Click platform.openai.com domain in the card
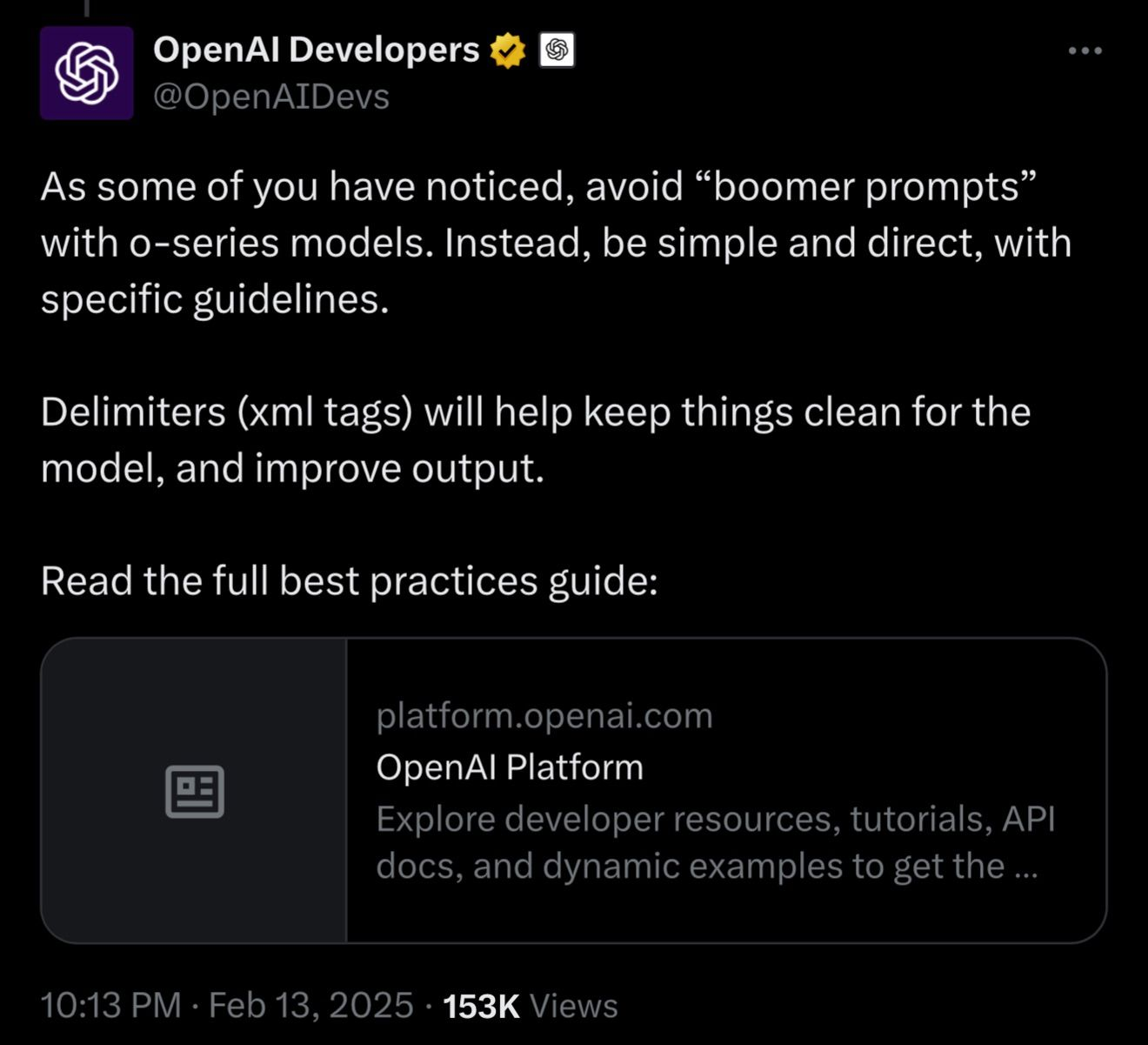 pyautogui.click(x=544, y=715)
